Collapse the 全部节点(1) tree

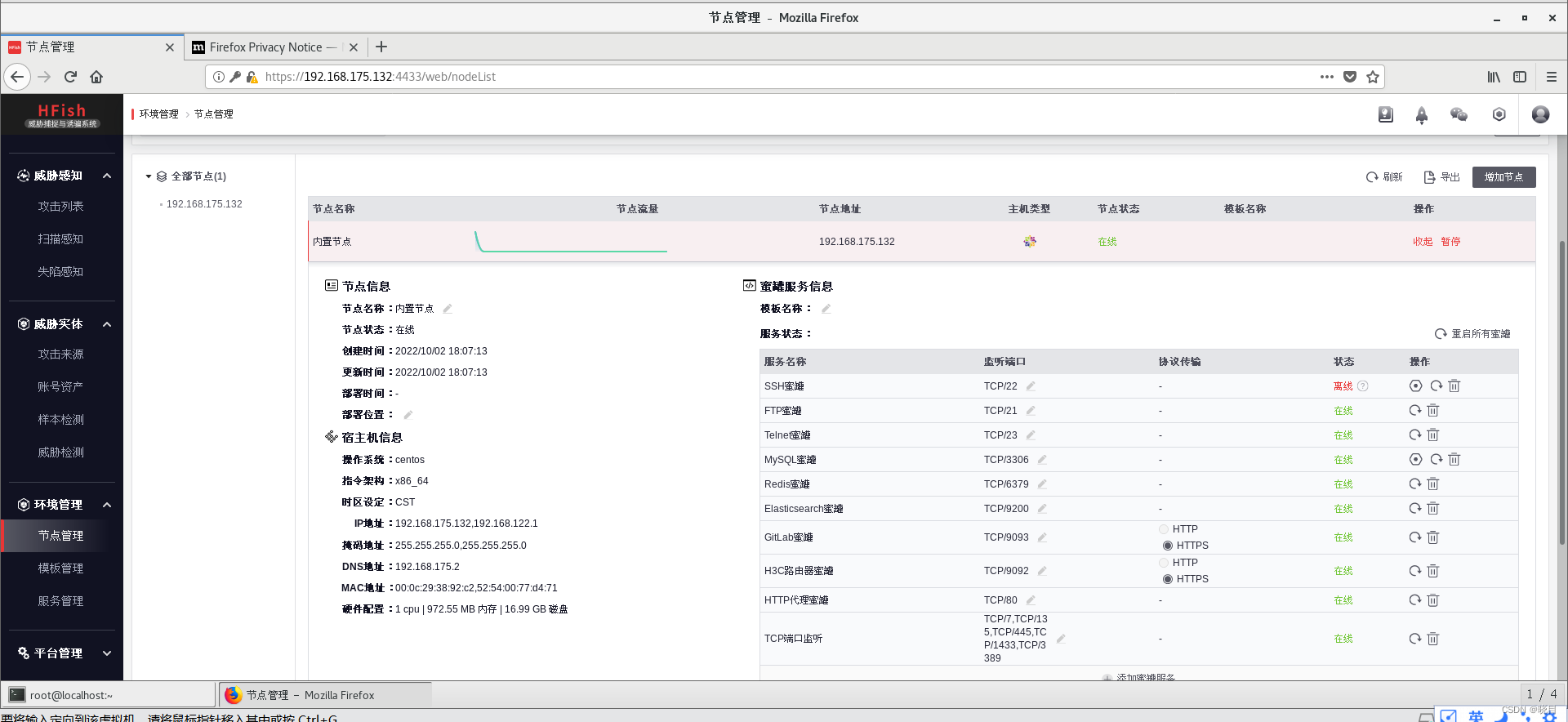click(x=149, y=176)
